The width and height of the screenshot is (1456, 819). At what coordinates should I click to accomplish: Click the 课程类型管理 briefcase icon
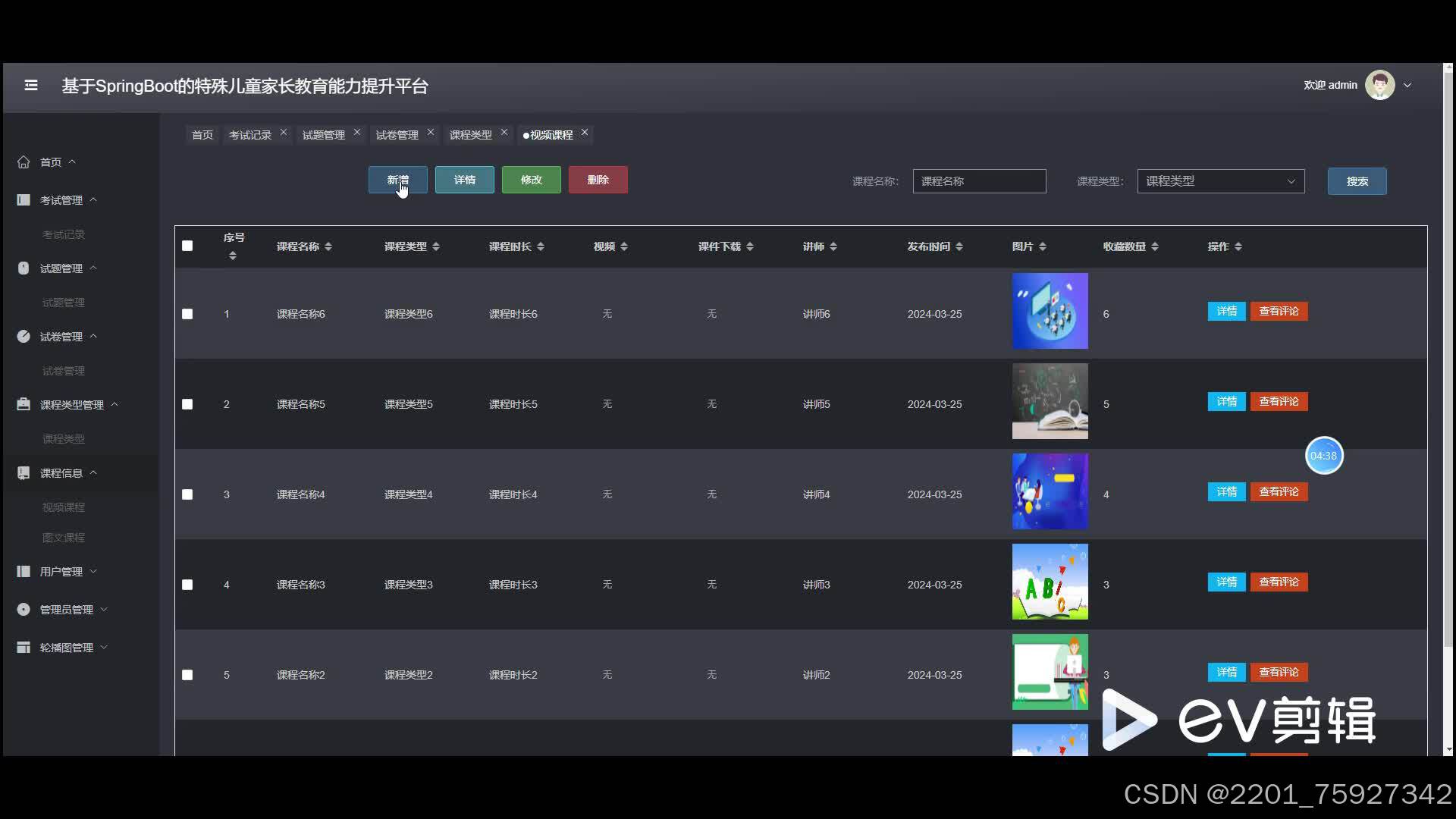click(x=24, y=405)
